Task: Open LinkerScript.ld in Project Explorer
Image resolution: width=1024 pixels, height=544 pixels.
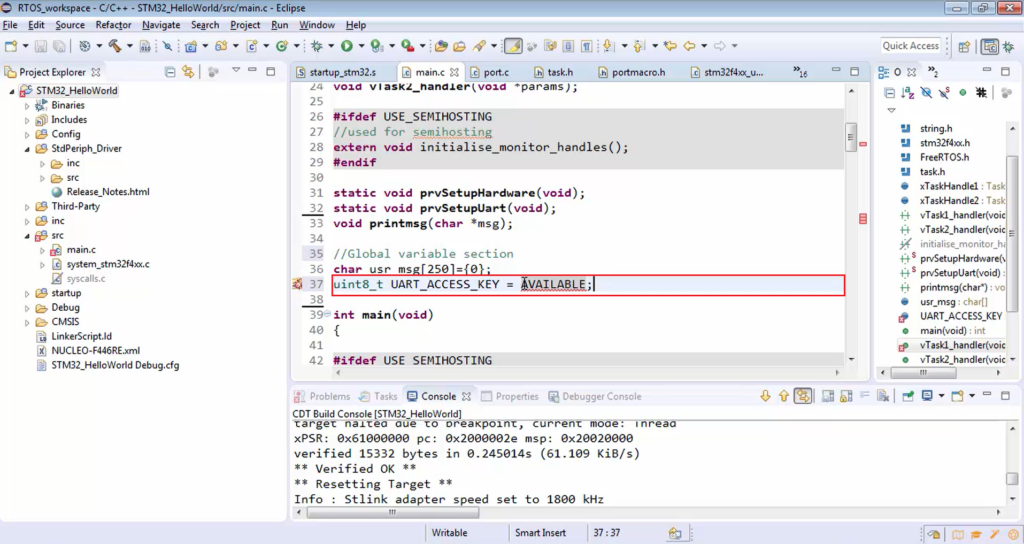Action: click(81, 336)
